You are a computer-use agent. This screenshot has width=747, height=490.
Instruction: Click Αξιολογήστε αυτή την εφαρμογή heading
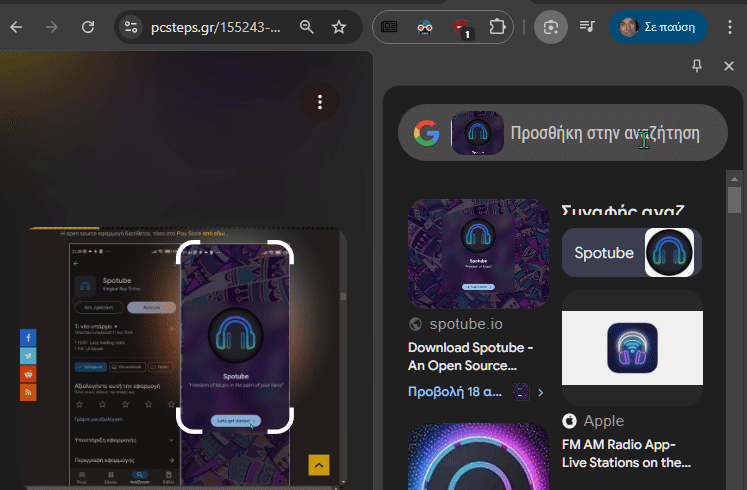point(117,386)
